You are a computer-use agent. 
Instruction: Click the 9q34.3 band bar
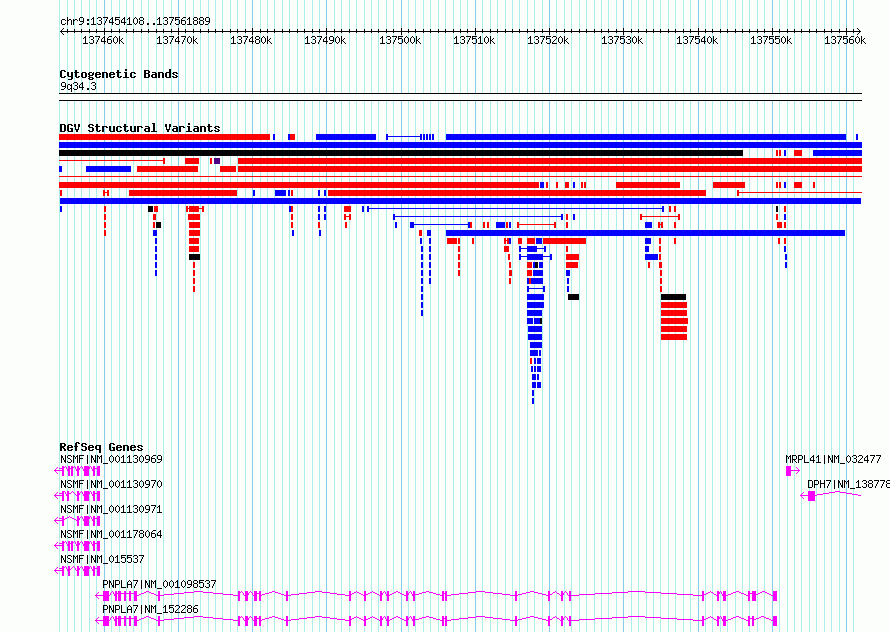coord(460,97)
